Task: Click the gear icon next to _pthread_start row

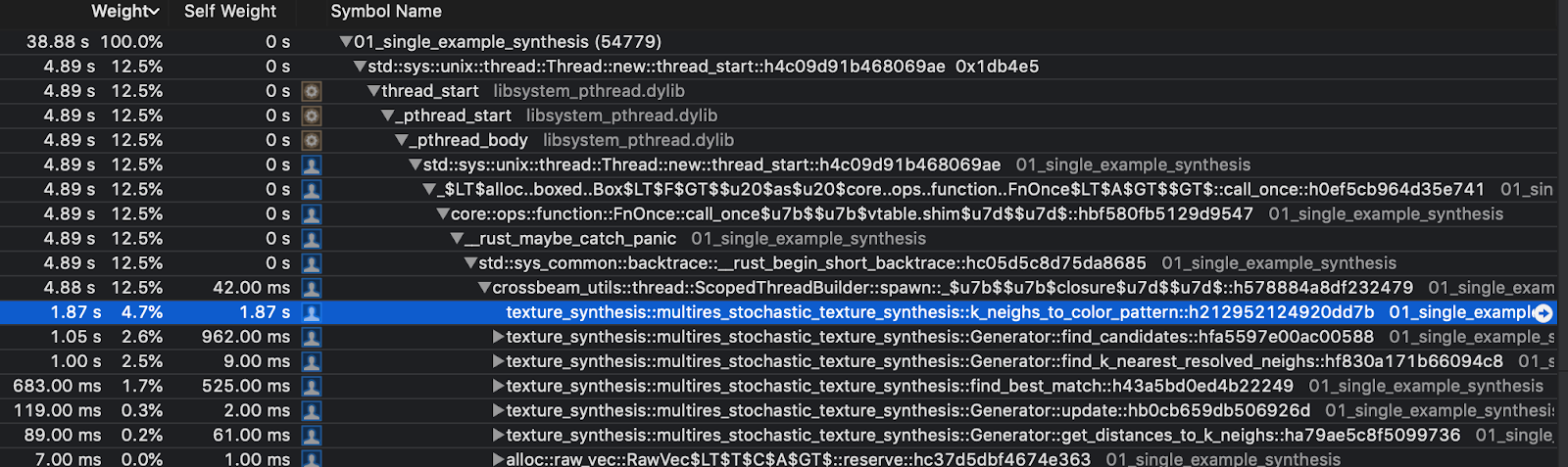Action: click(x=312, y=116)
